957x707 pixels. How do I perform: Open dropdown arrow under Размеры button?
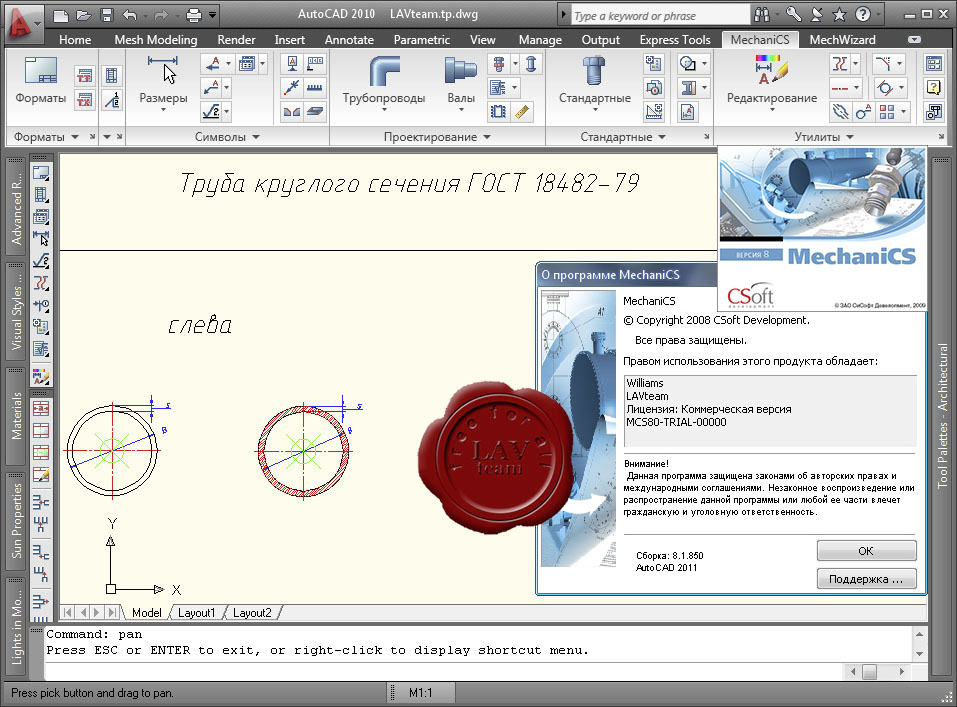click(x=163, y=110)
